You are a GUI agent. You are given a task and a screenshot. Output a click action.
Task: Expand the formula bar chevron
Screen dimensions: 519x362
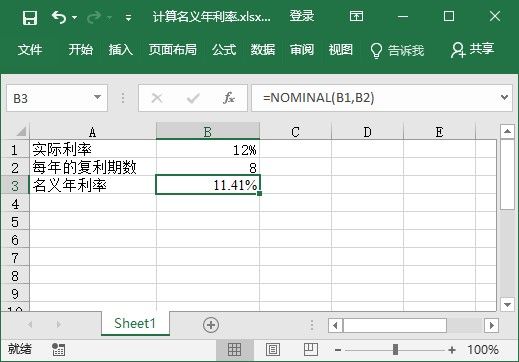pos(504,97)
